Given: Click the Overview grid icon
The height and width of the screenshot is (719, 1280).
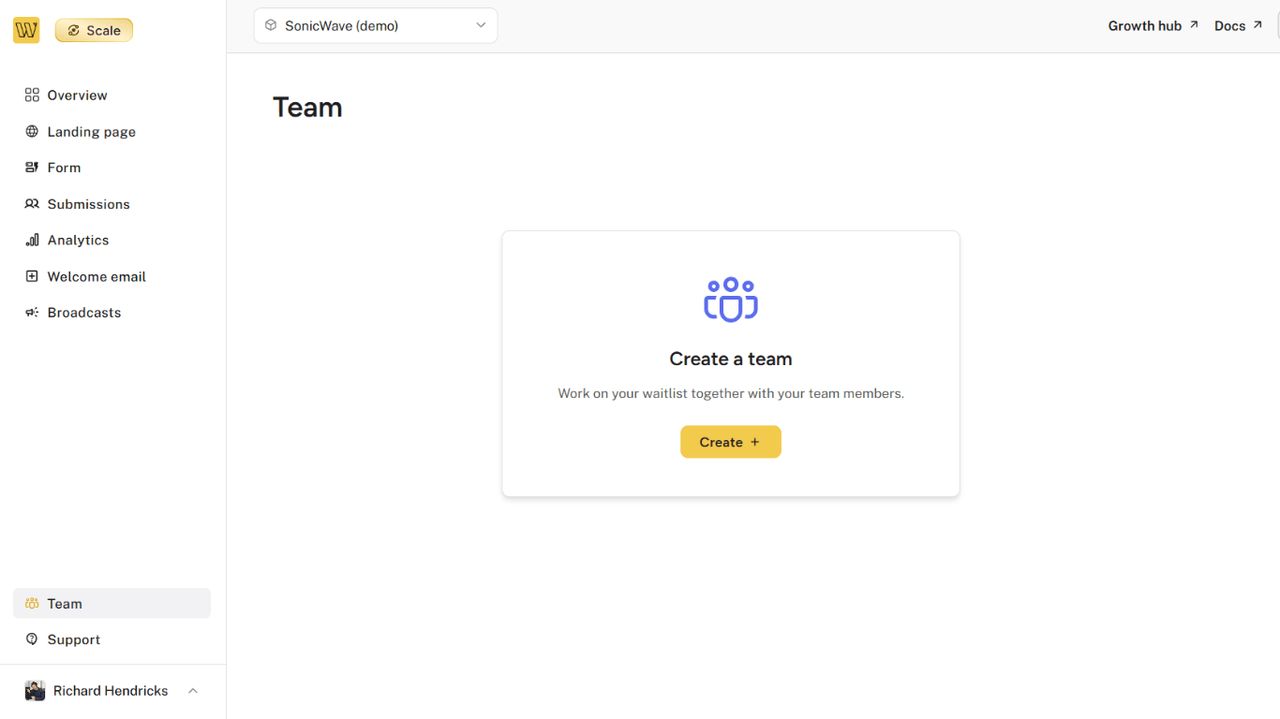Looking at the screenshot, I should [x=31, y=94].
